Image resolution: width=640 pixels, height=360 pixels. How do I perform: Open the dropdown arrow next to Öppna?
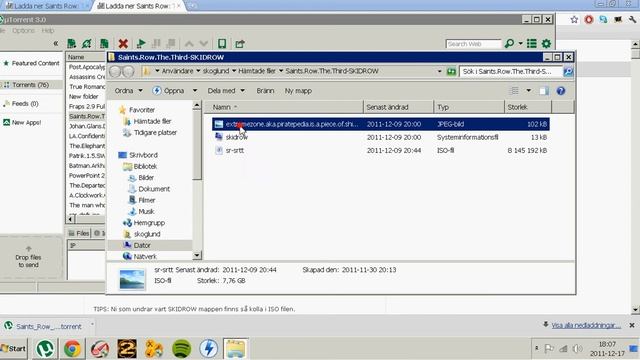point(195,91)
